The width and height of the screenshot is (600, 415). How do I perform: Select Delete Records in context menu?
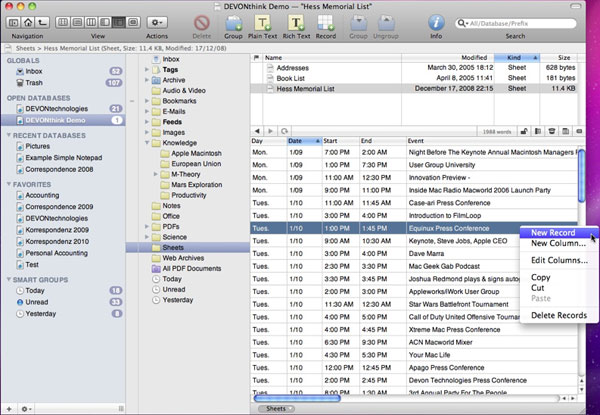[x=558, y=315]
